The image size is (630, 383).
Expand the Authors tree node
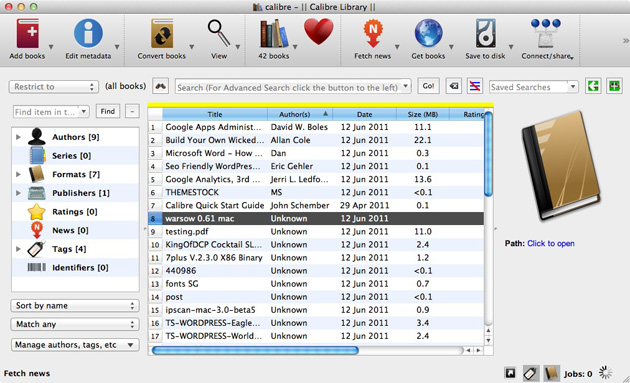18,137
